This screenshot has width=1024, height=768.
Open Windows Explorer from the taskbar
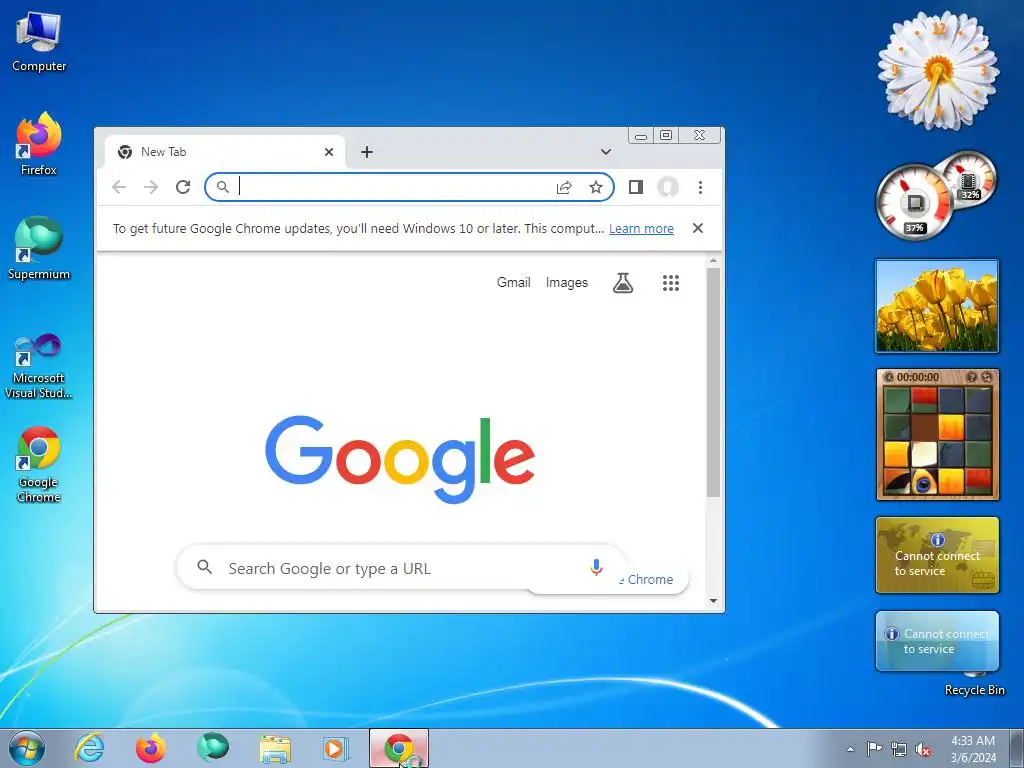(x=275, y=748)
